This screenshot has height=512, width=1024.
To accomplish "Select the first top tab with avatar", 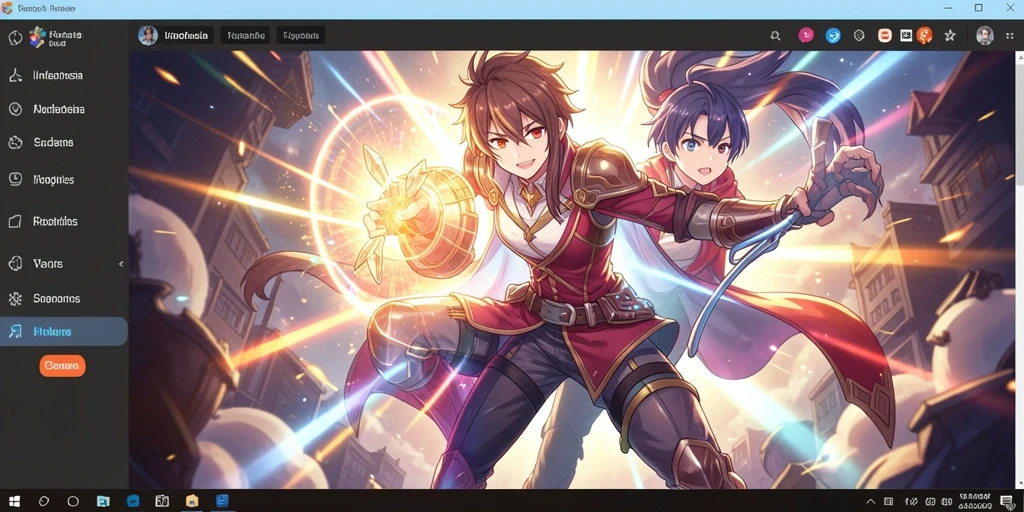I will point(175,35).
